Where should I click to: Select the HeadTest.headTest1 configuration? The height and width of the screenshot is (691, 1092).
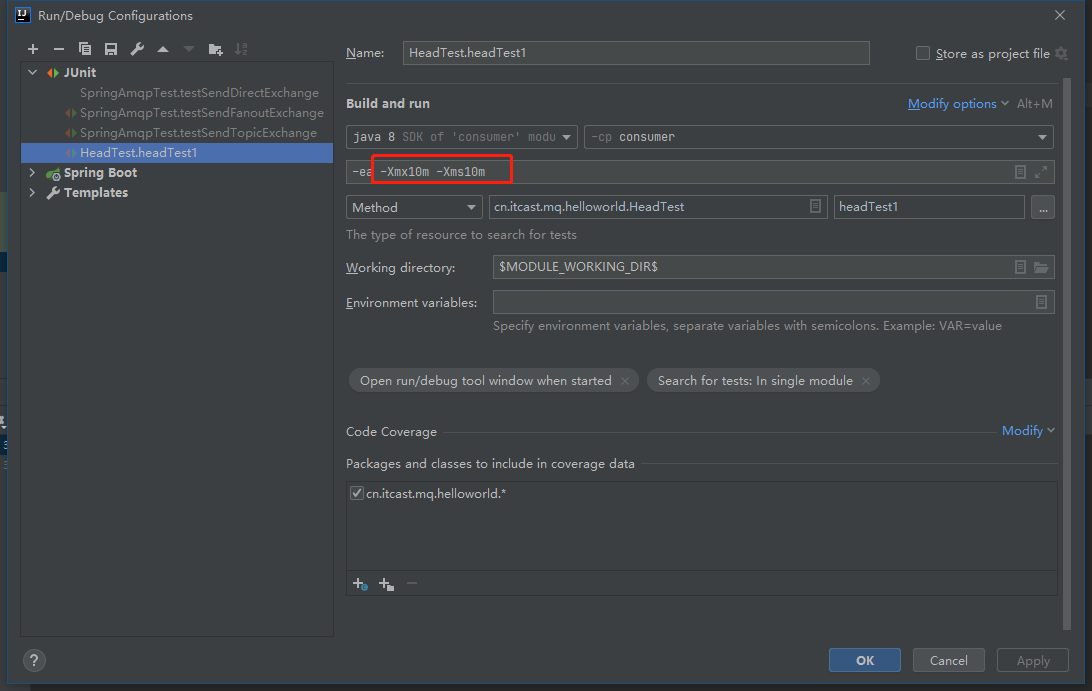(177, 153)
